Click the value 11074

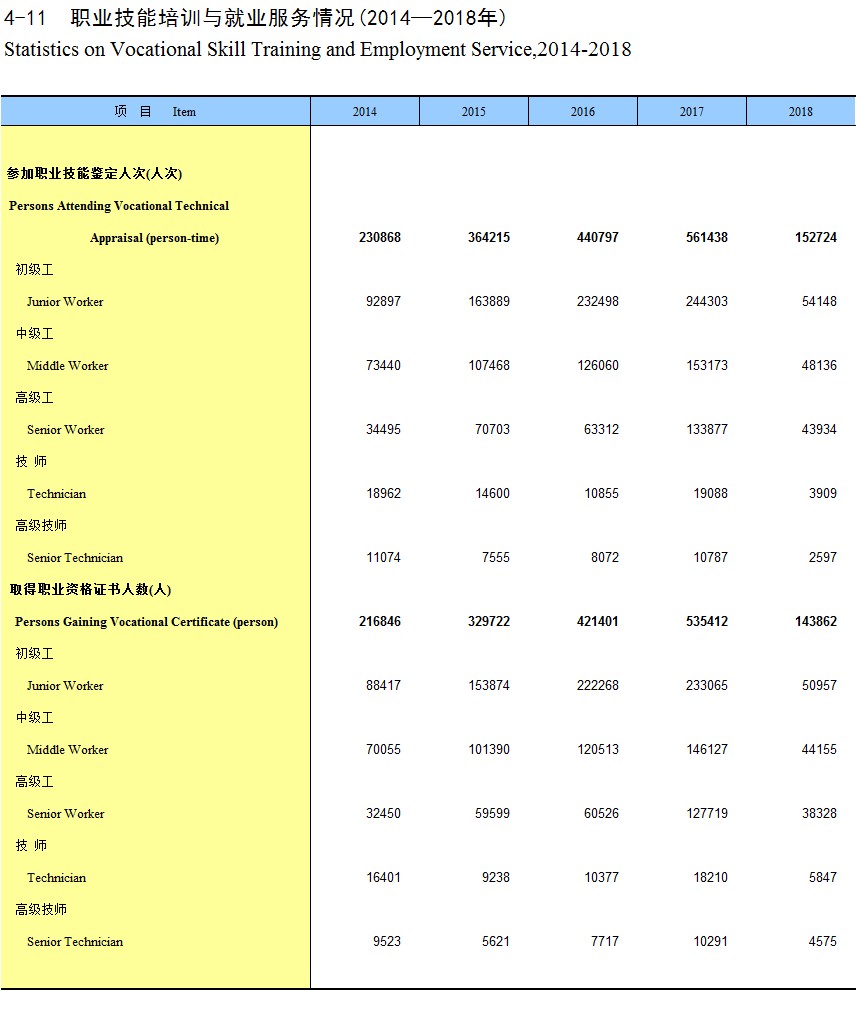pos(383,557)
